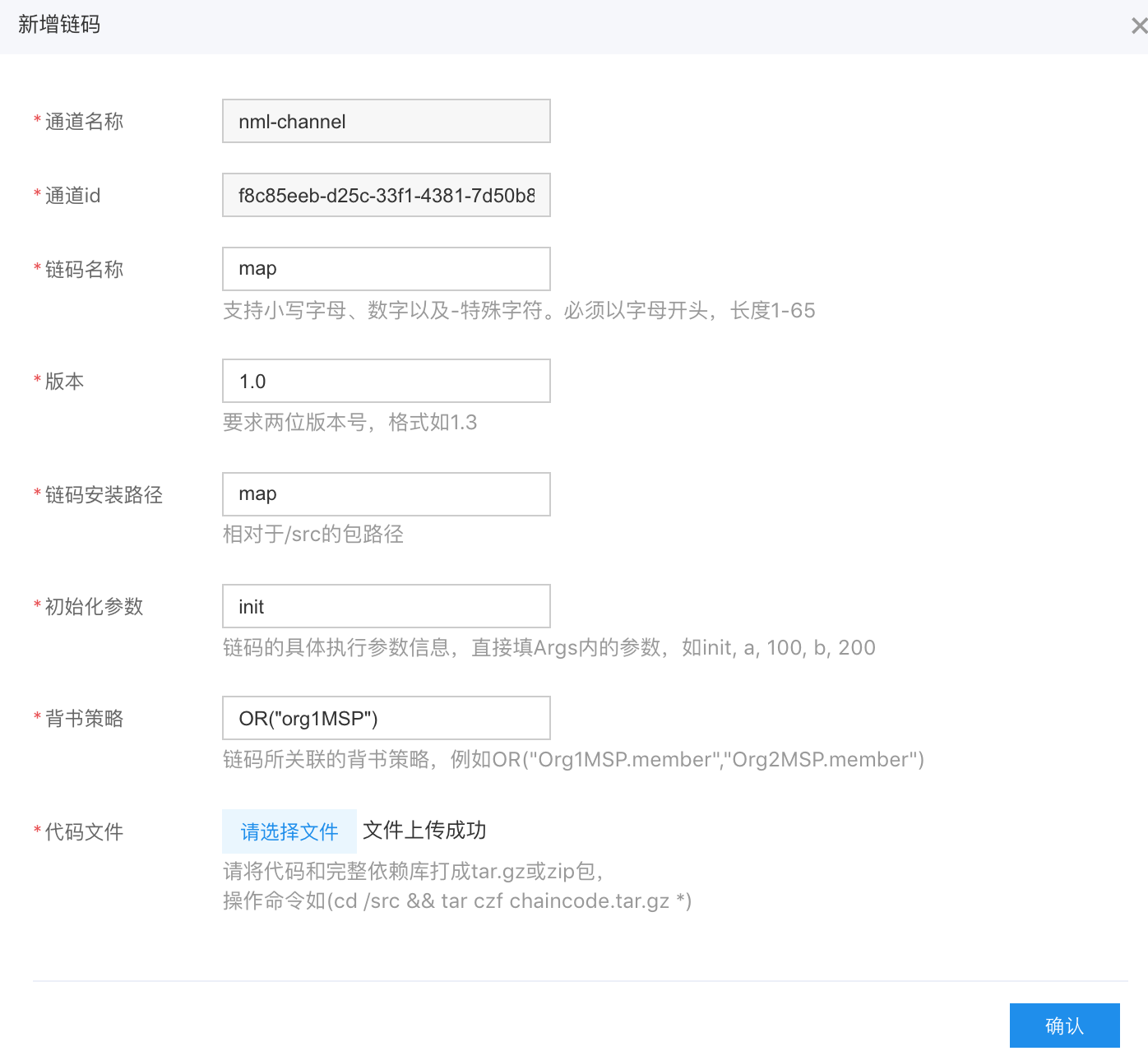Click hint 请将代码和完整依赖库打成tar.gz或zip包

413,872
